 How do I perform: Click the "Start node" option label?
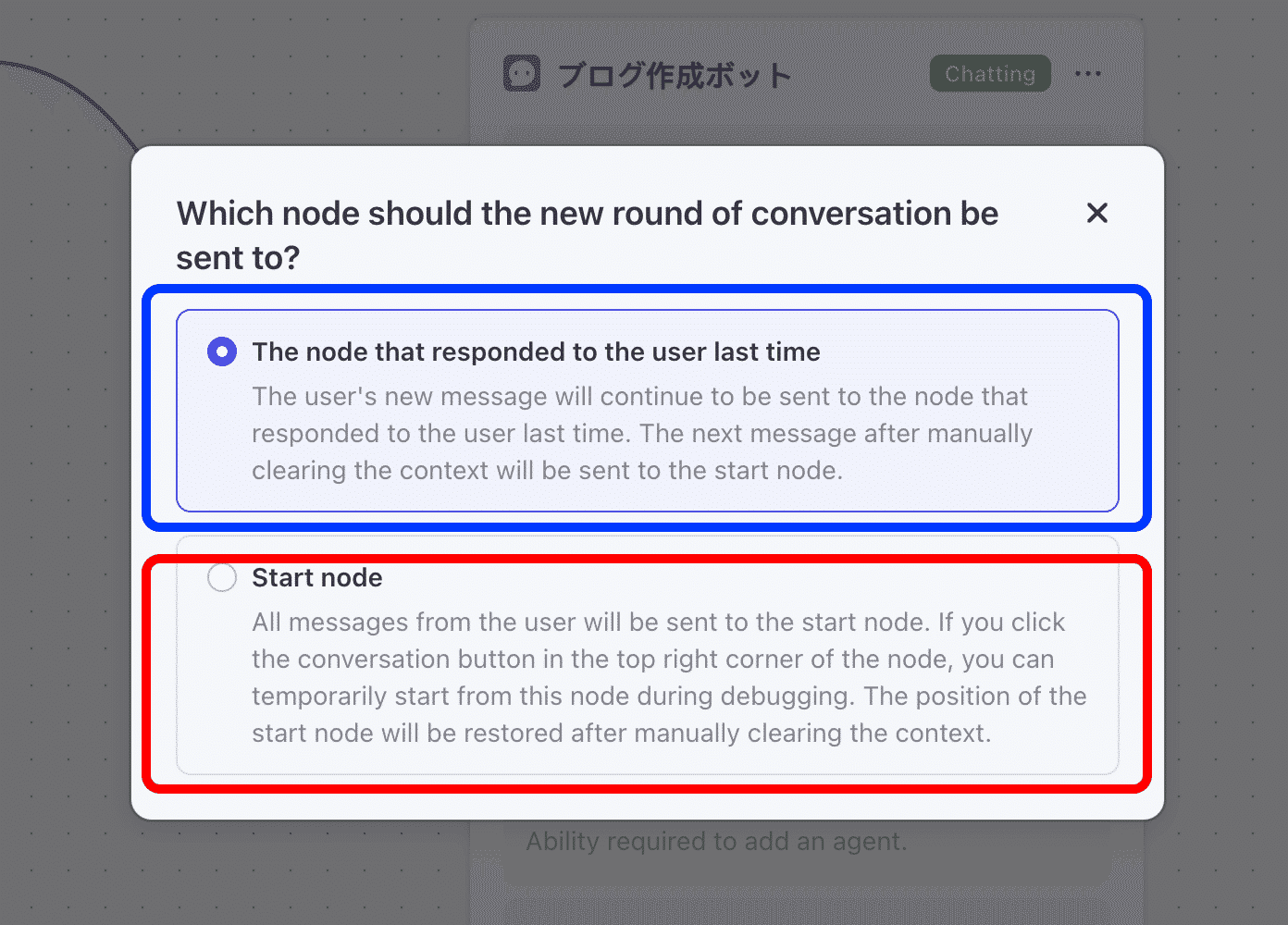[317, 578]
